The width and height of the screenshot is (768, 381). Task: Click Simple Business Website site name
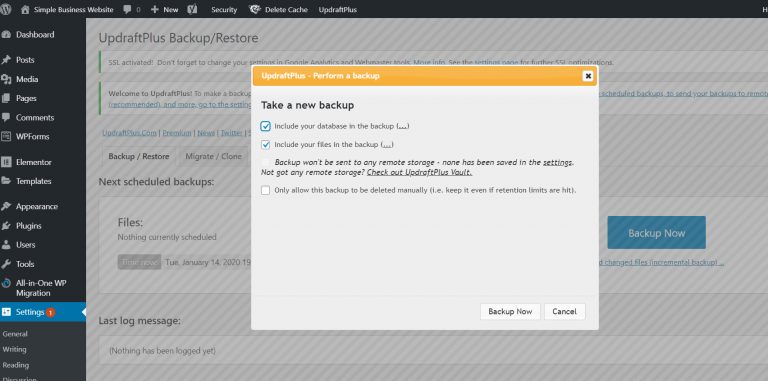coord(73,9)
